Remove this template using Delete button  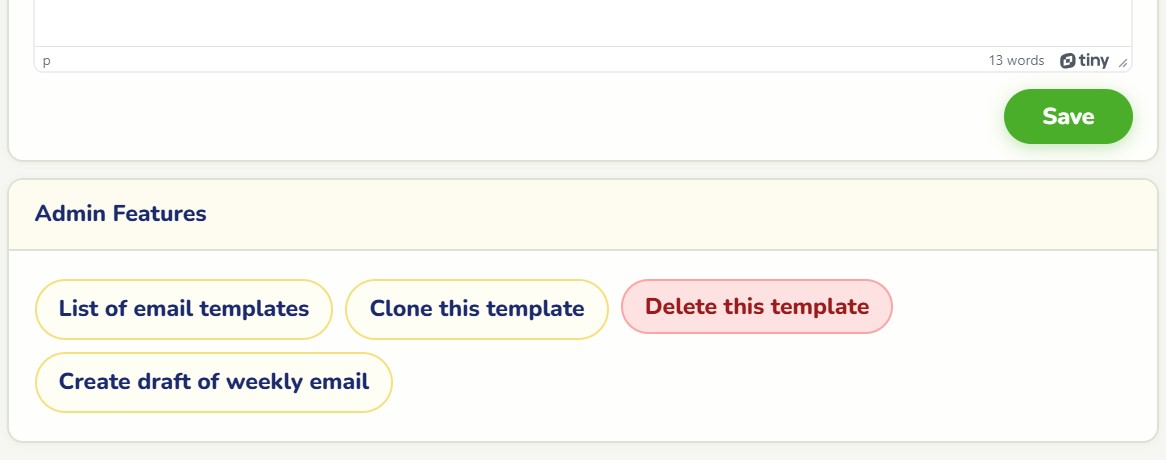(756, 306)
